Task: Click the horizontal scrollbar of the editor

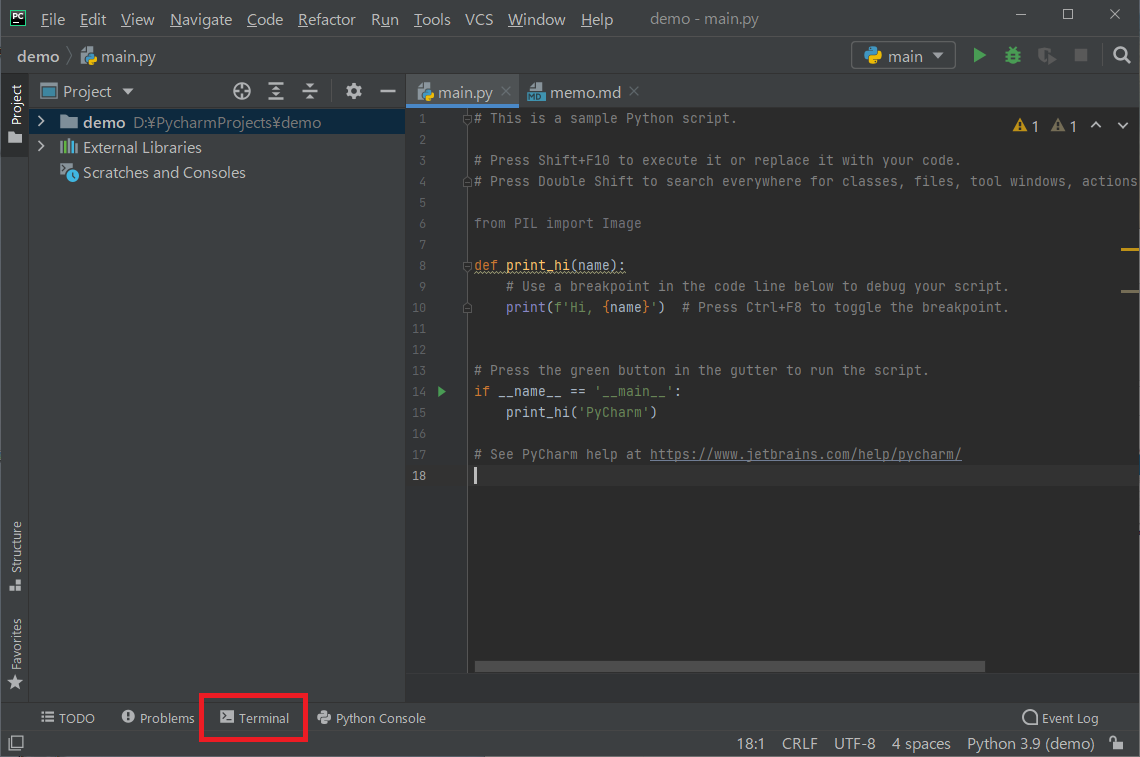Action: (x=729, y=666)
